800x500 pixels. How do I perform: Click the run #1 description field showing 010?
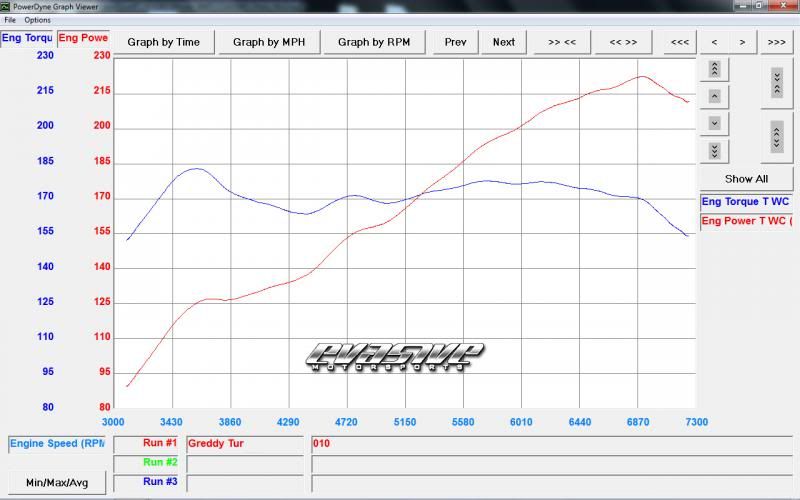552,443
